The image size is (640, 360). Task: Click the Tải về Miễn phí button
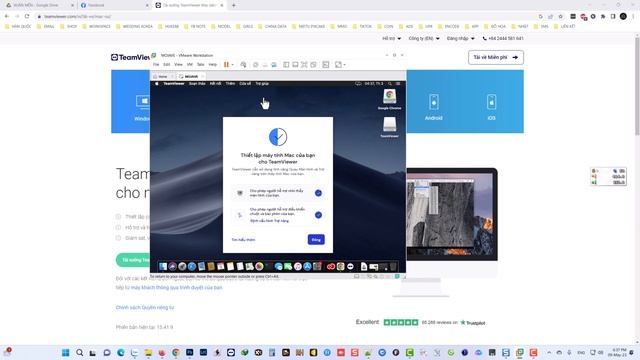click(x=496, y=58)
